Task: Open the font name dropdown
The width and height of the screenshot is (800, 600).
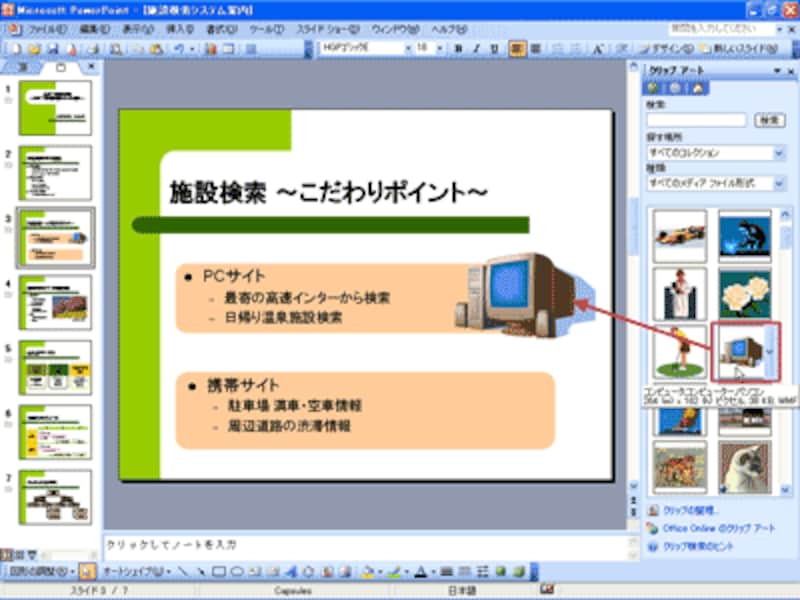Action: pyautogui.click(x=408, y=49)
